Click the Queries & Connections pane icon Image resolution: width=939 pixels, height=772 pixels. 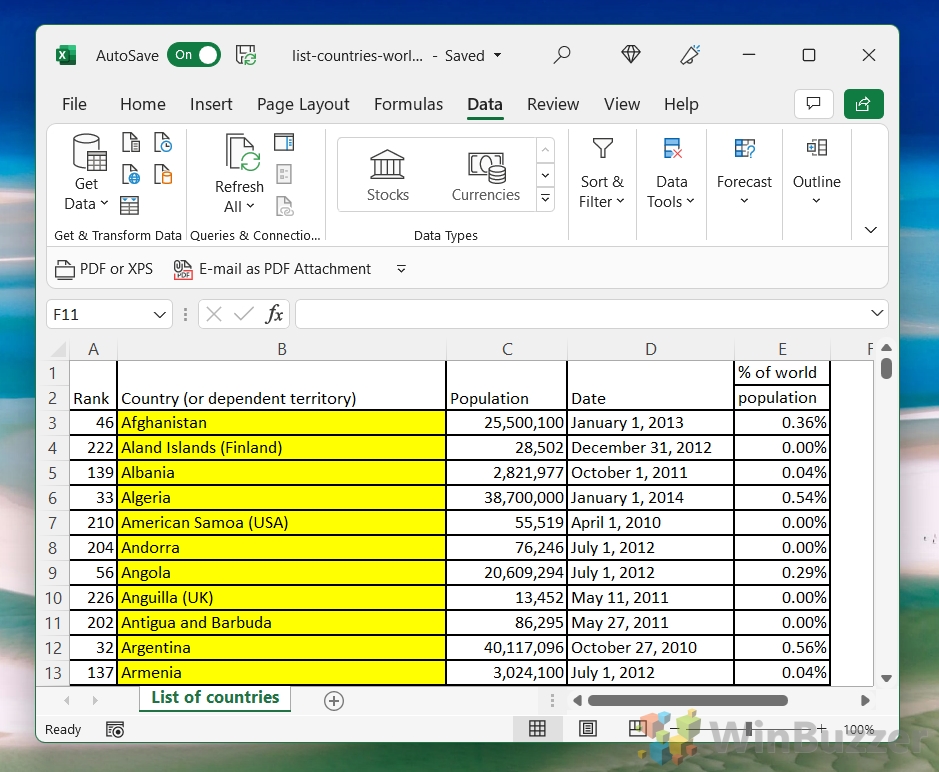click(x=285, y=142)
